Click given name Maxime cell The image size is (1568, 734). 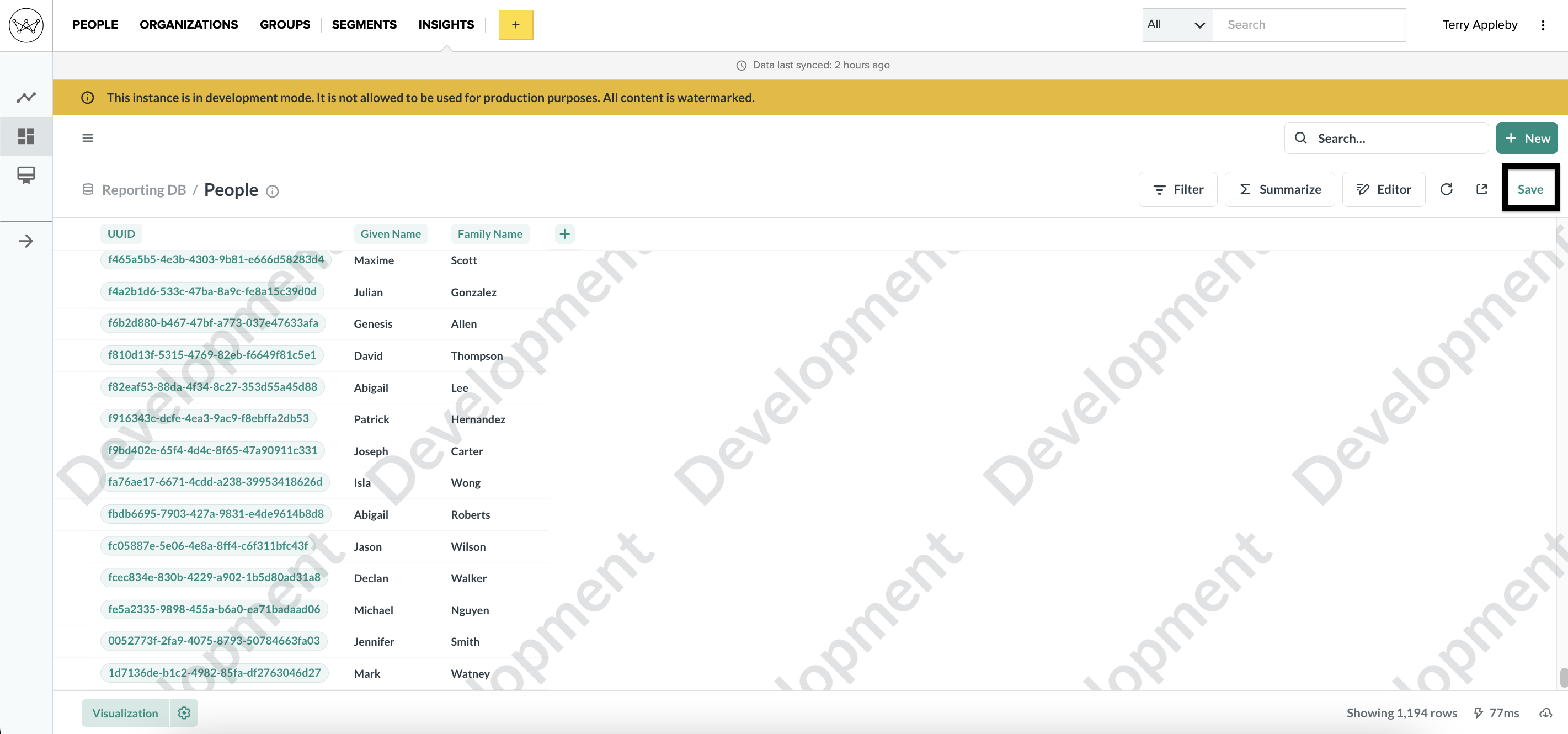pos(374,260)
